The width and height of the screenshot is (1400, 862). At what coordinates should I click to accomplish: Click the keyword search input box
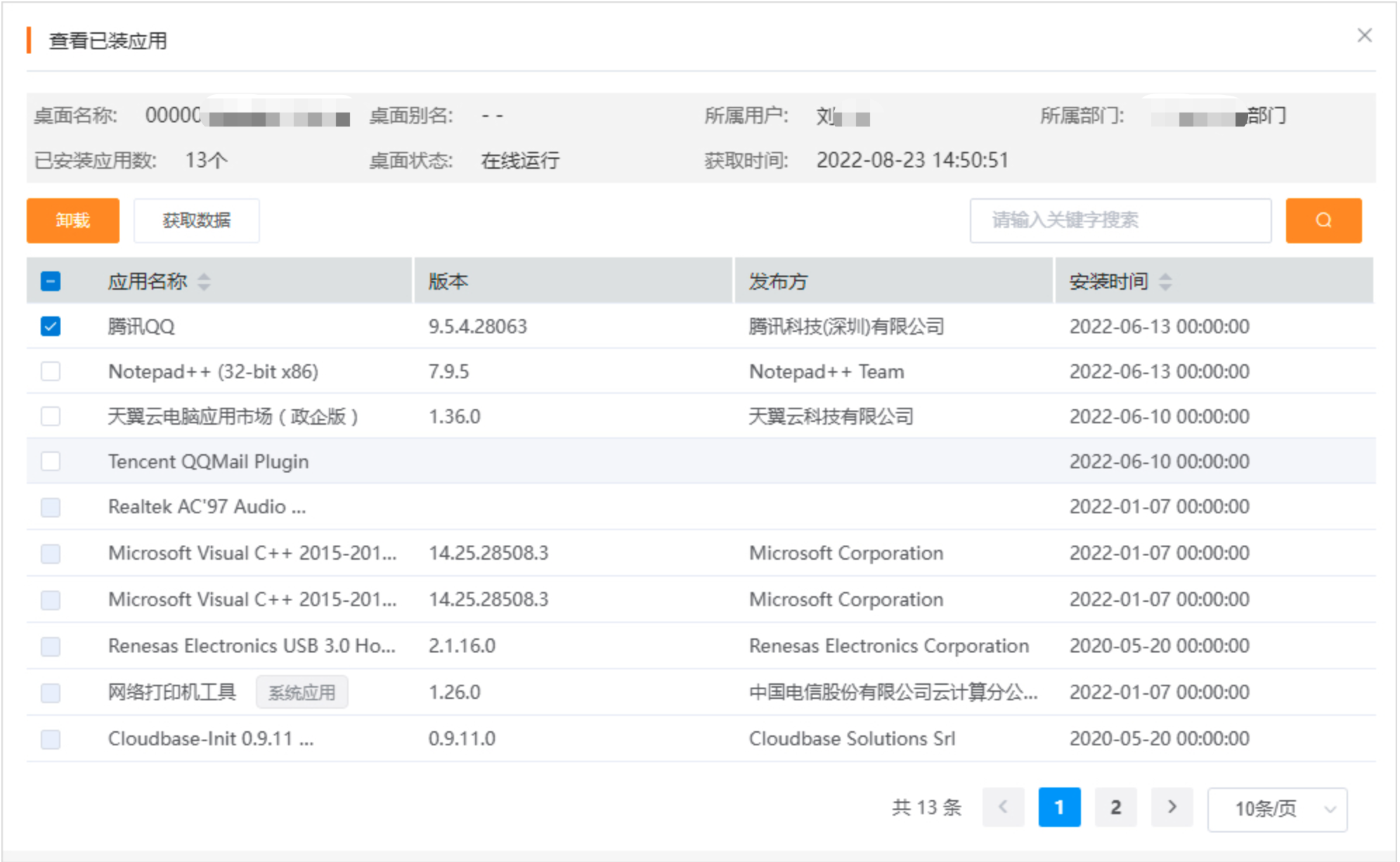point(1120,220)
